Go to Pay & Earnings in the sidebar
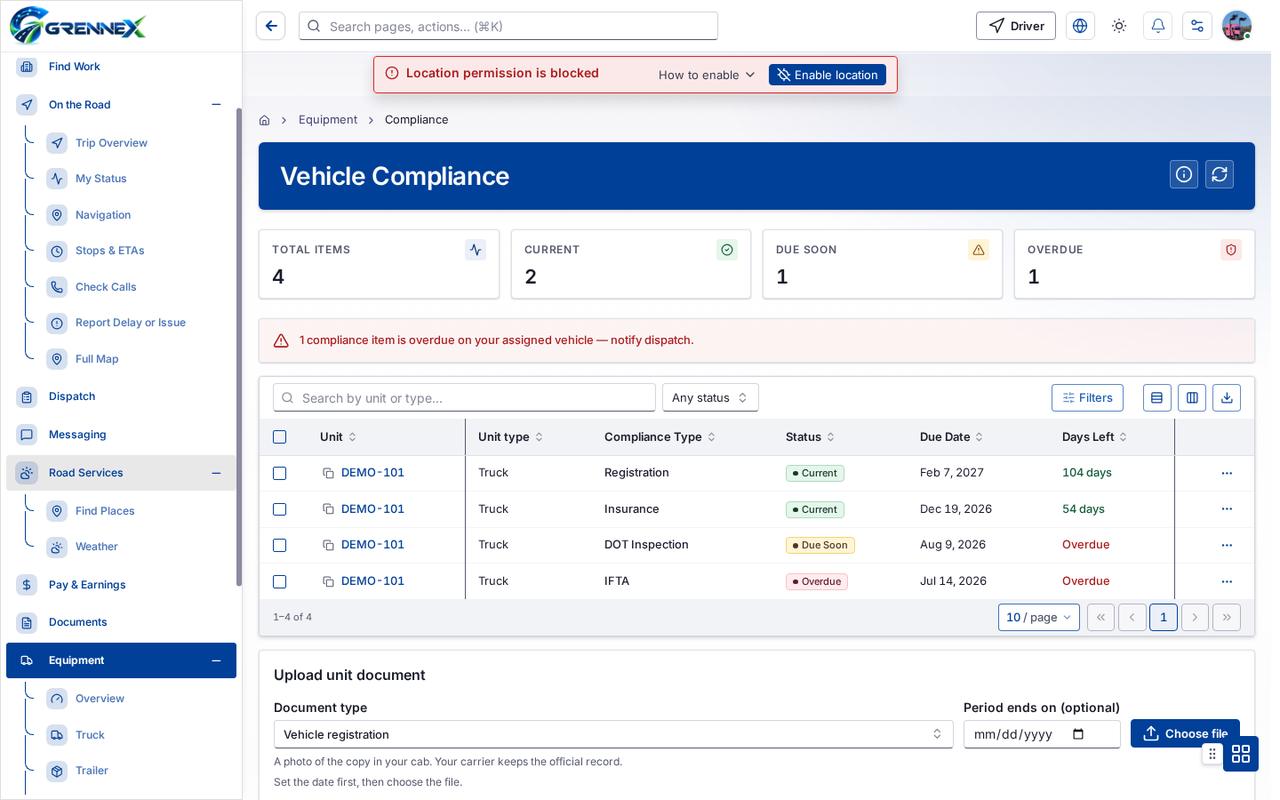The height and width of the screenshot is (800, 1280). tap(87, 584)
